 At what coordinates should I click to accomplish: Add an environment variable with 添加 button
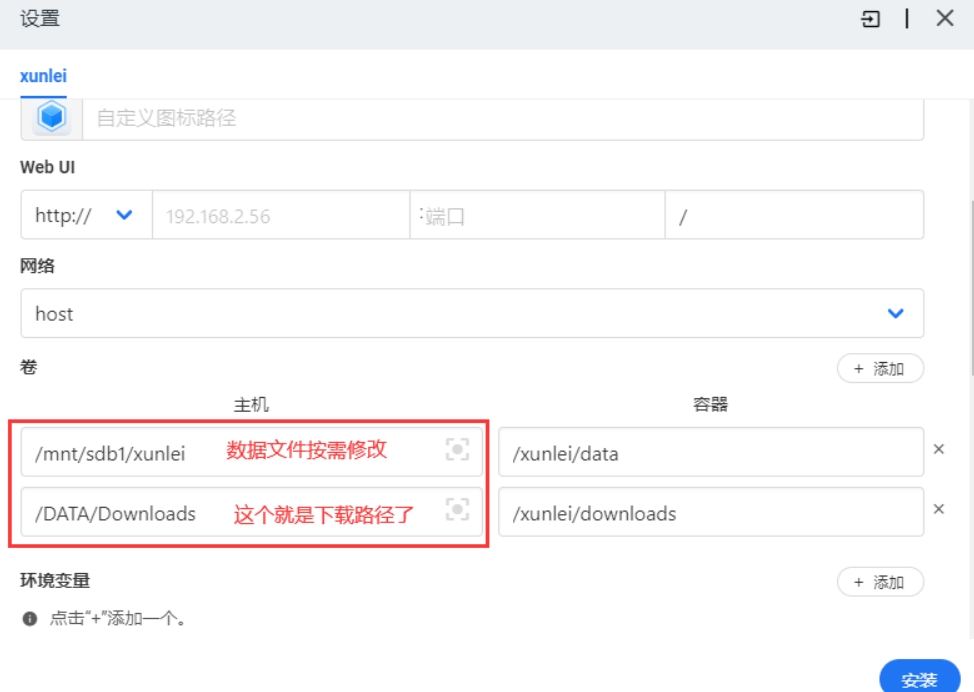879,582
